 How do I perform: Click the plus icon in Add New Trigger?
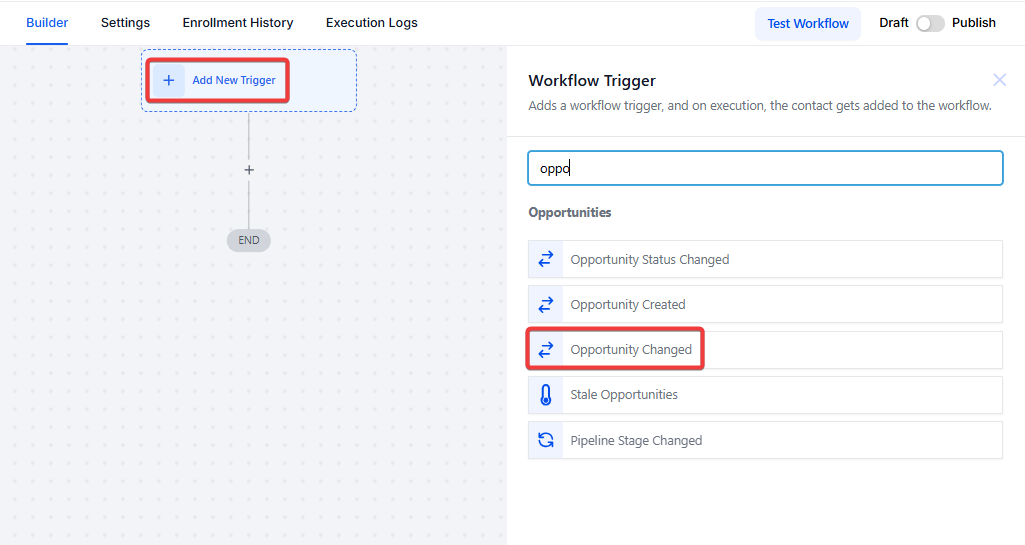tap(168, 80)
